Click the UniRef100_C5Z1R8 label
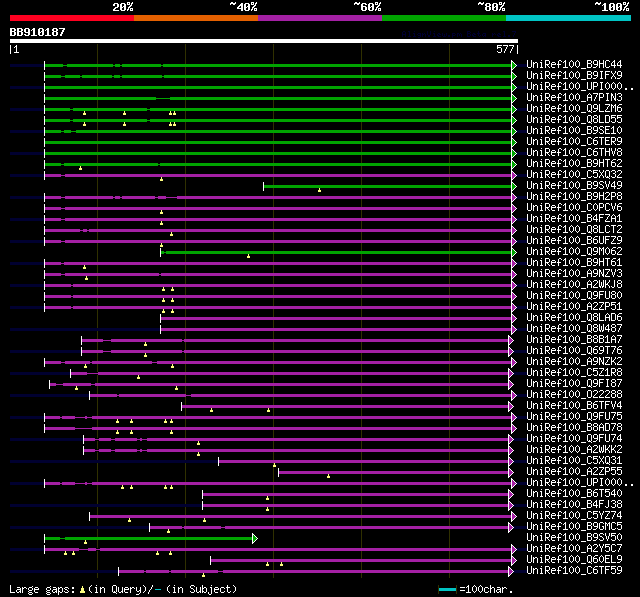 [x=574, y=373]
